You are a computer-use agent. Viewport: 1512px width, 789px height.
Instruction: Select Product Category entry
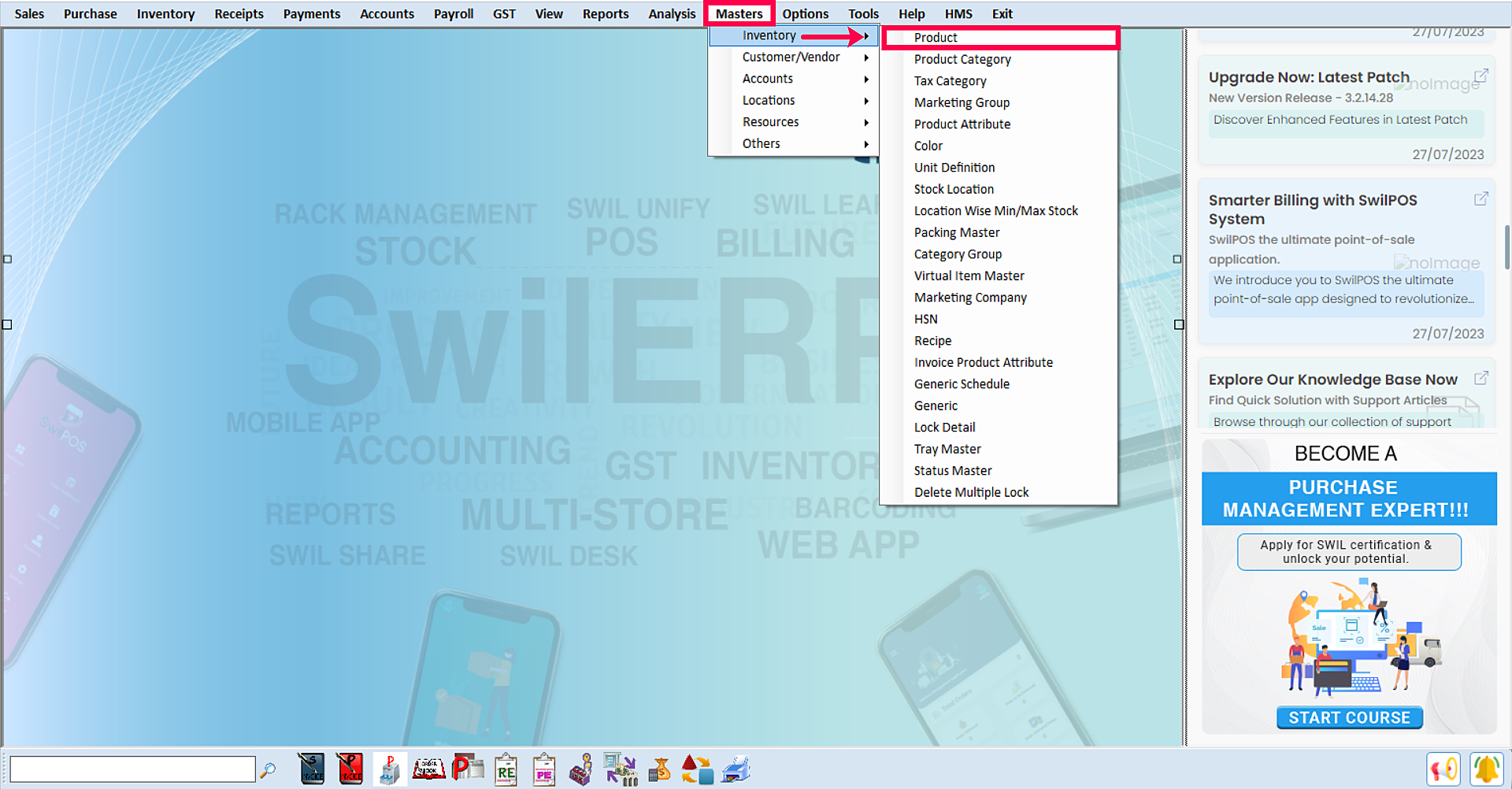999,59
